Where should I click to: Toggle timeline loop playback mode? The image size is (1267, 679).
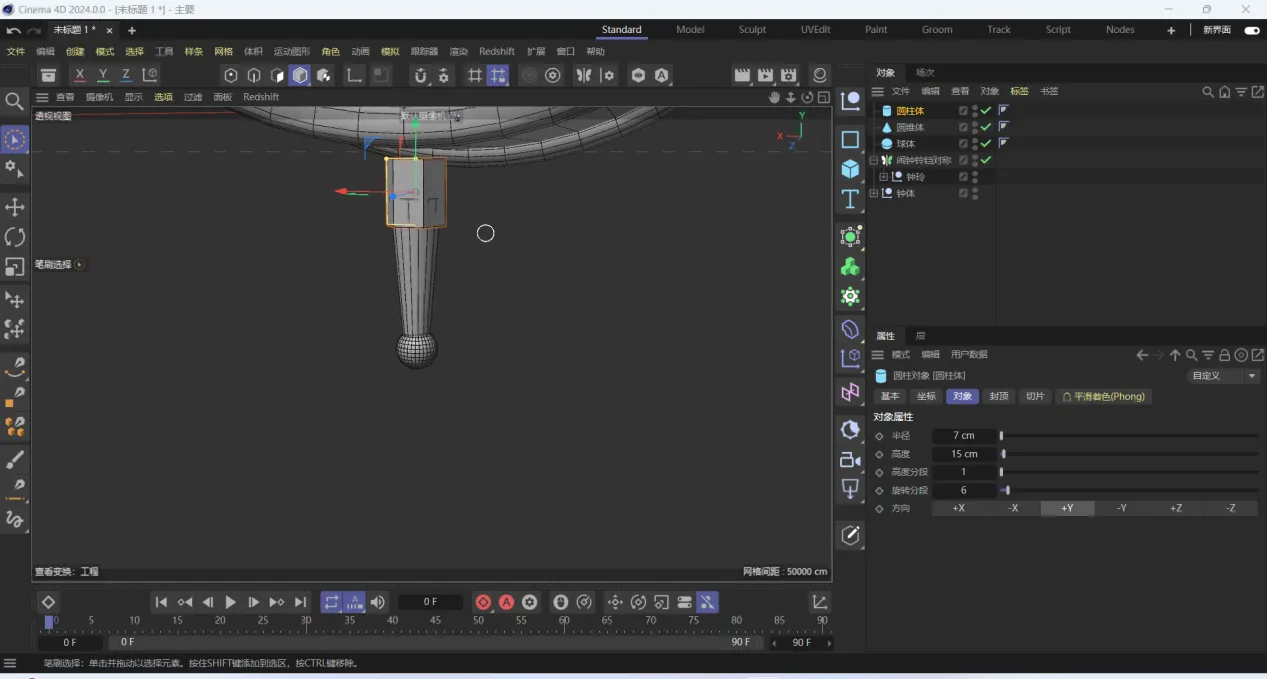pos(331,602)
